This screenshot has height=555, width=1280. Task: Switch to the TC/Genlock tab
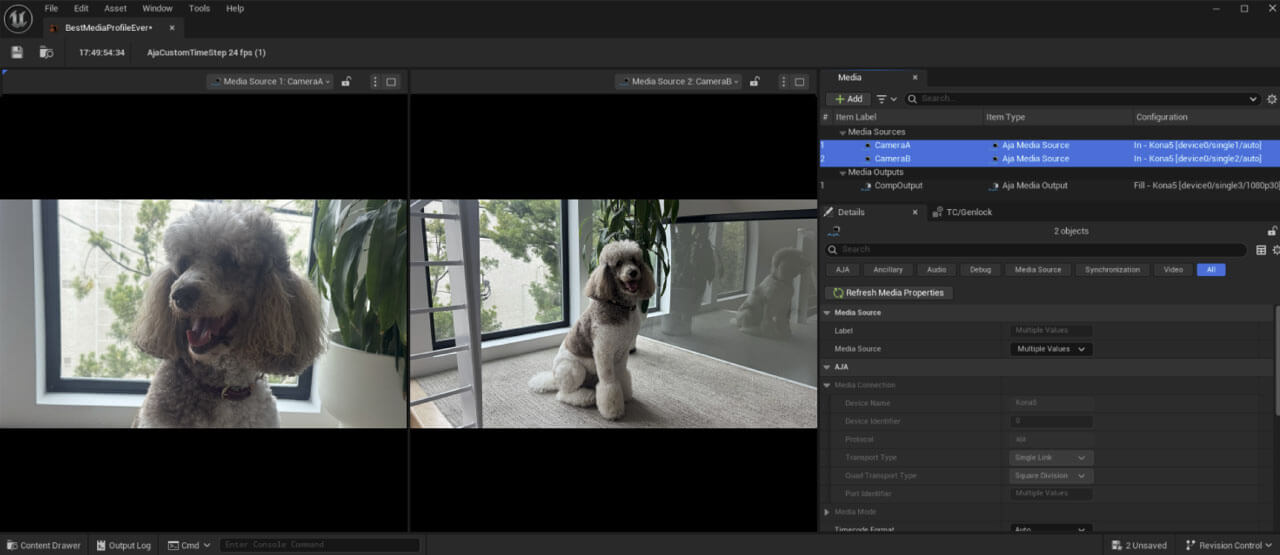[x=961, y=212]
